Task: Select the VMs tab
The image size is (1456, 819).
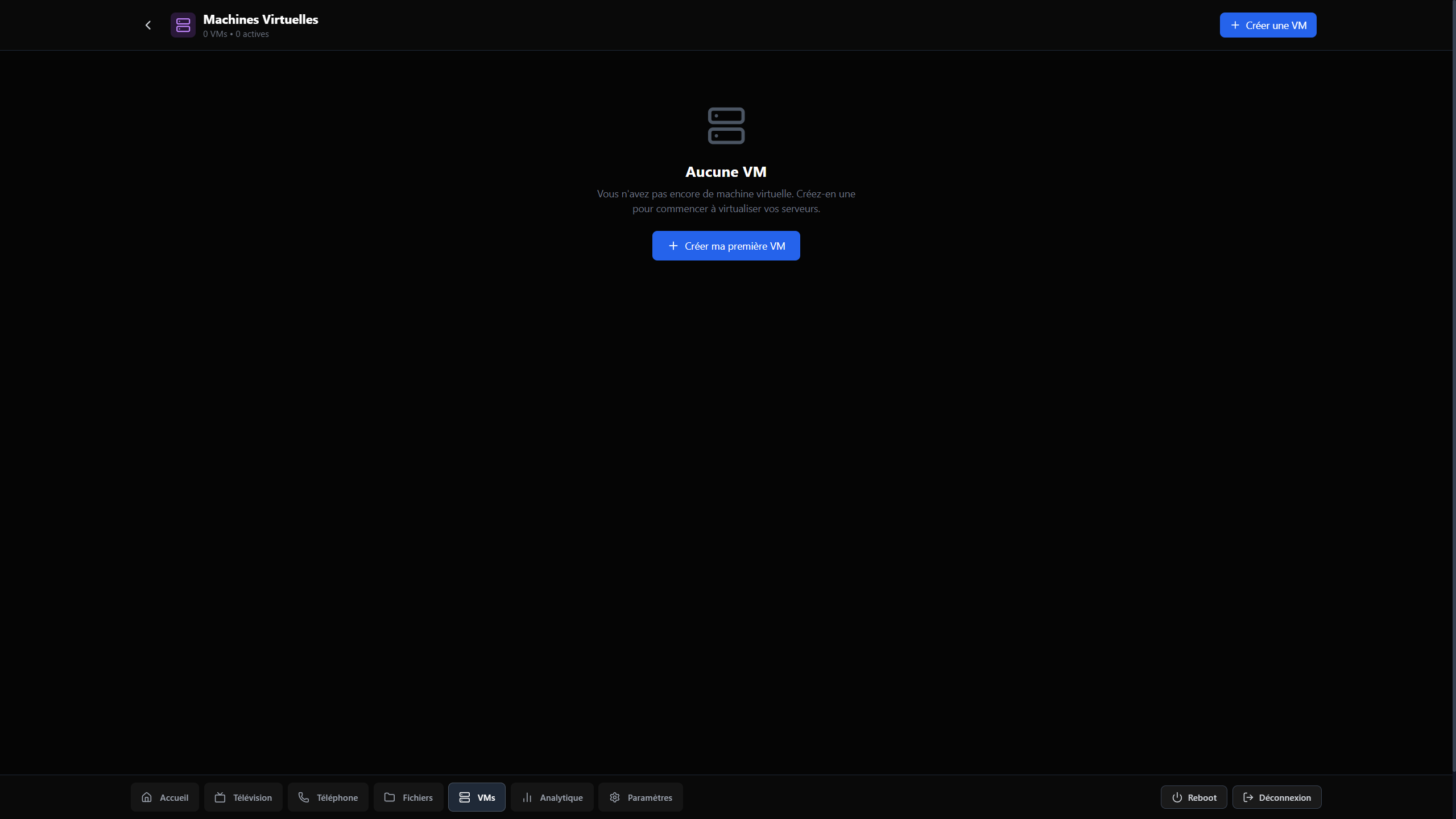Action: [477, 797]
